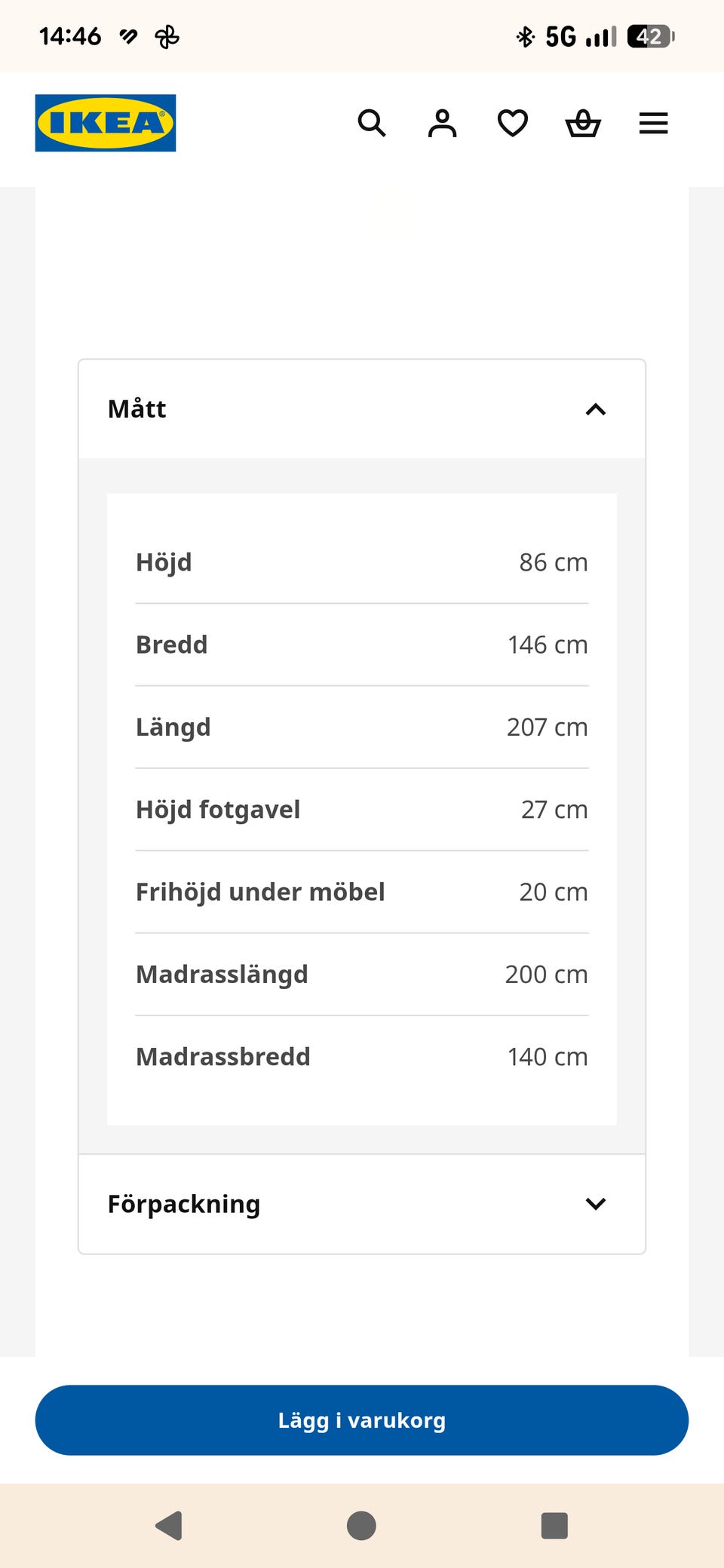Open the IKEA search icon

pos(372,123)
